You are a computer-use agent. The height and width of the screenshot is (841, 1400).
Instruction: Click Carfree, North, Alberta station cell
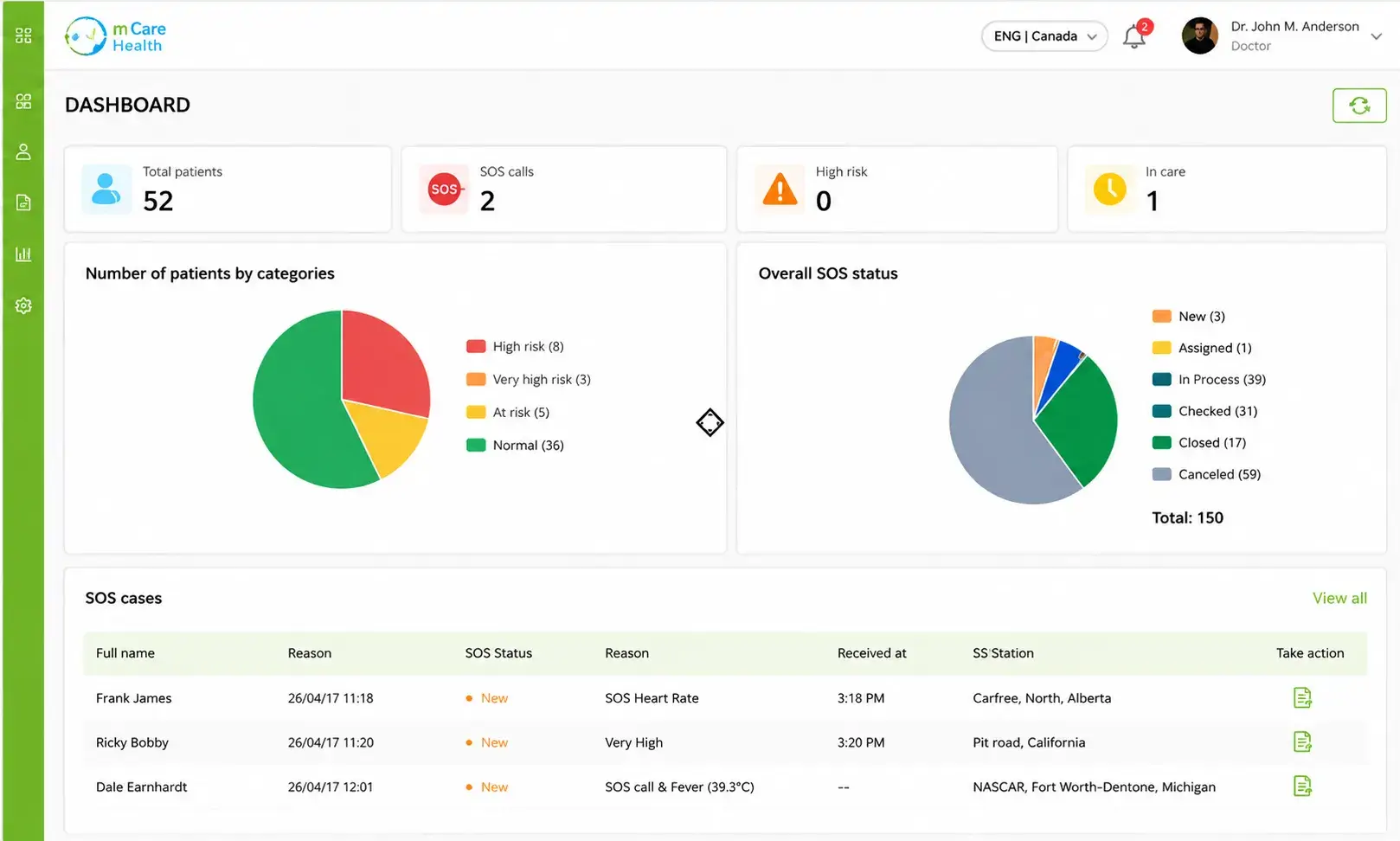pos(1042,698)
